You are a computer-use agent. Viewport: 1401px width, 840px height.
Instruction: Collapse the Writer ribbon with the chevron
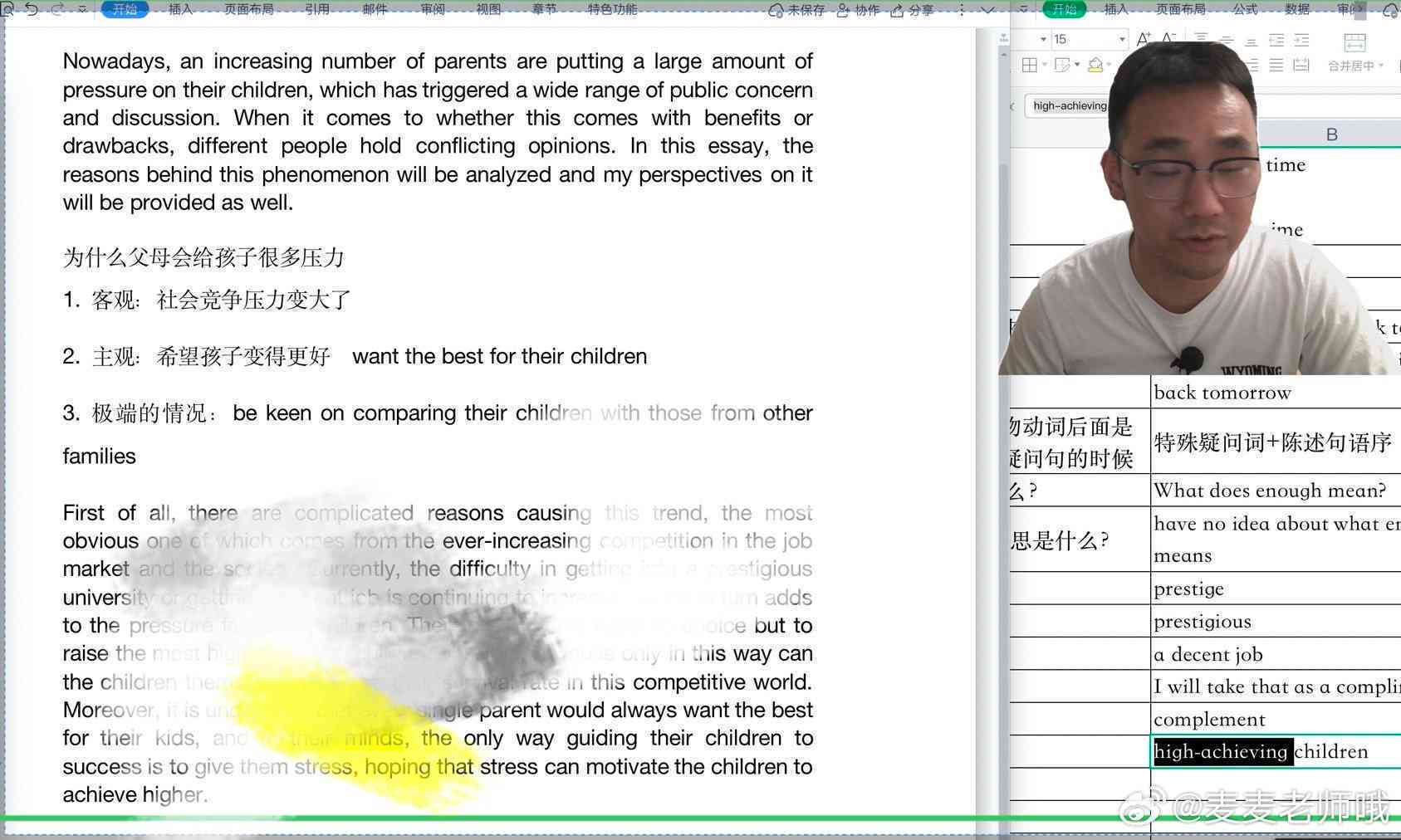[987, 10]
